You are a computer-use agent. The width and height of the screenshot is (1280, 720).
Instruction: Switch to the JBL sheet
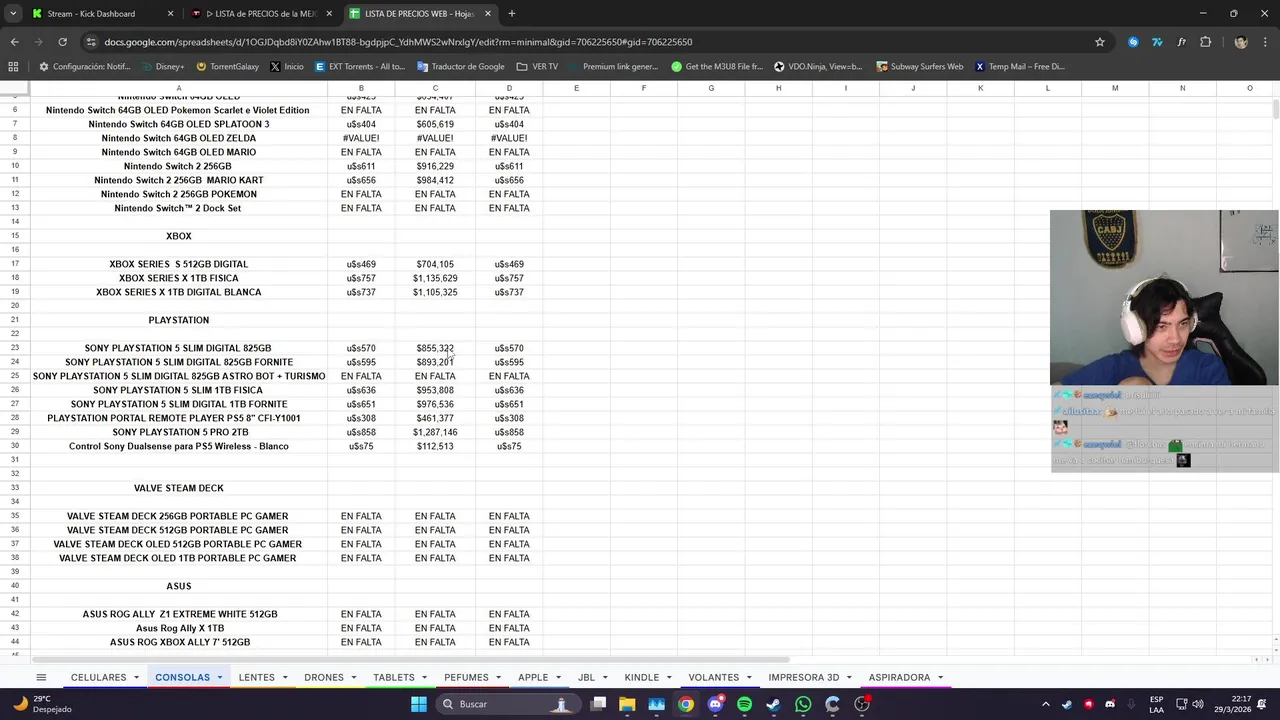coord(586,677)
